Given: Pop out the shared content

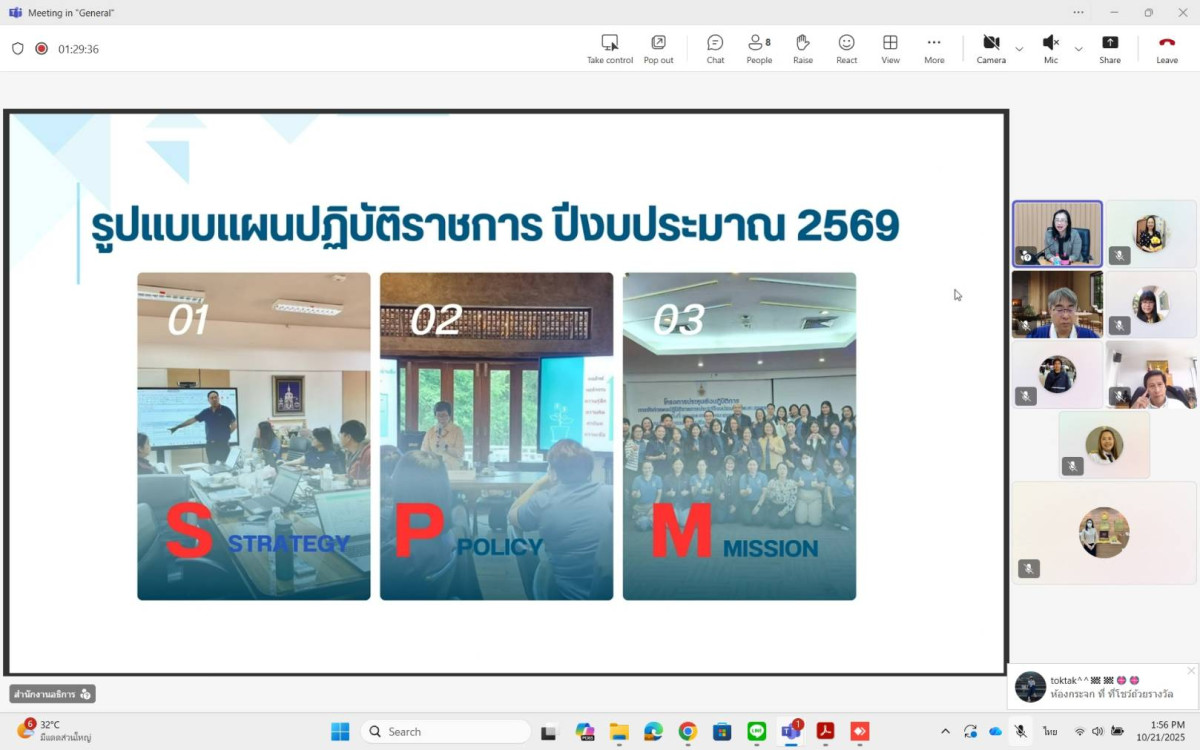Looking at the screenshot, I should click(x=658, y=48).
